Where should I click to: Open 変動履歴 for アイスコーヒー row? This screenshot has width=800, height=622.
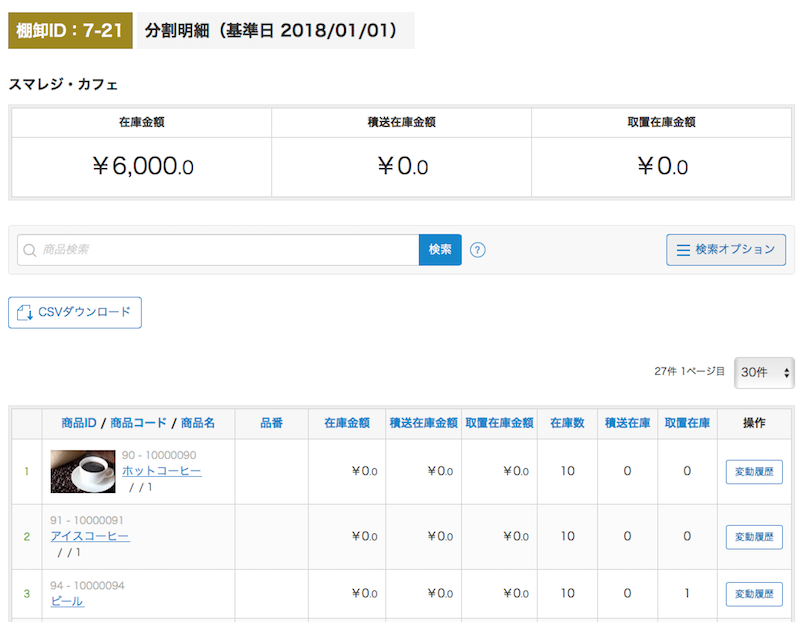point(754,537)
